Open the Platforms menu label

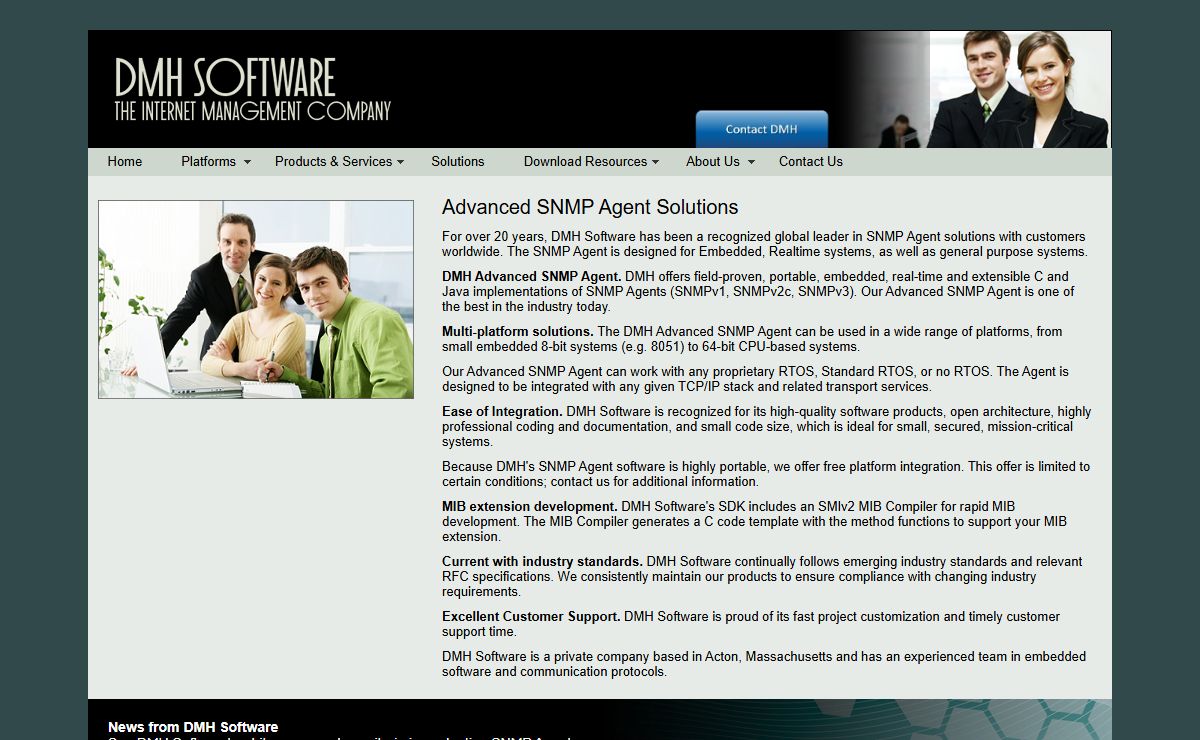click(x=208, y=162)
